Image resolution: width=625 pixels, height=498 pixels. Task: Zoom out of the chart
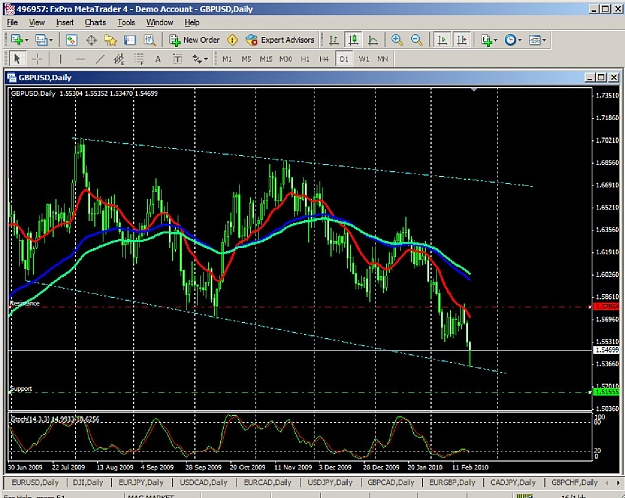click(416, 40)
